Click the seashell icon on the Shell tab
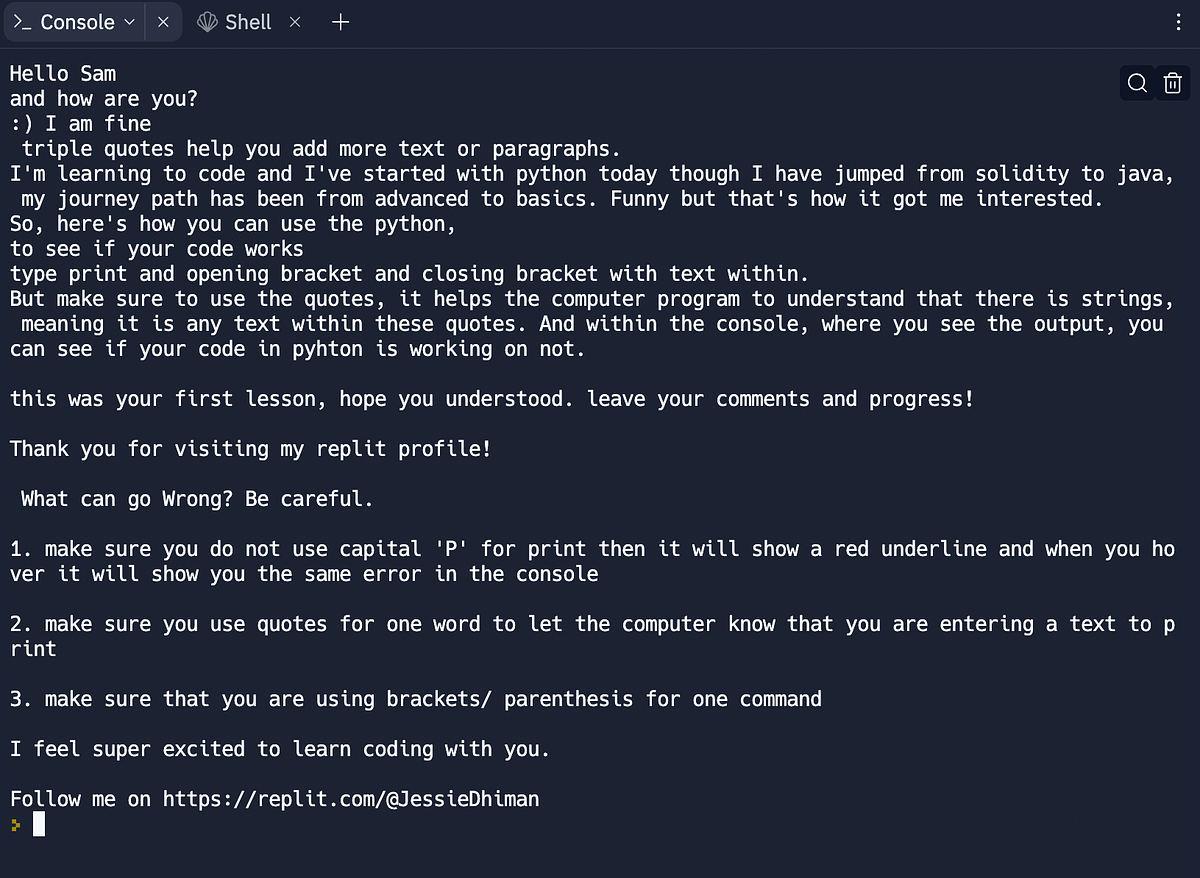Image resolution: width=1200 pixels, height=878 pixels. pos(207,21)
